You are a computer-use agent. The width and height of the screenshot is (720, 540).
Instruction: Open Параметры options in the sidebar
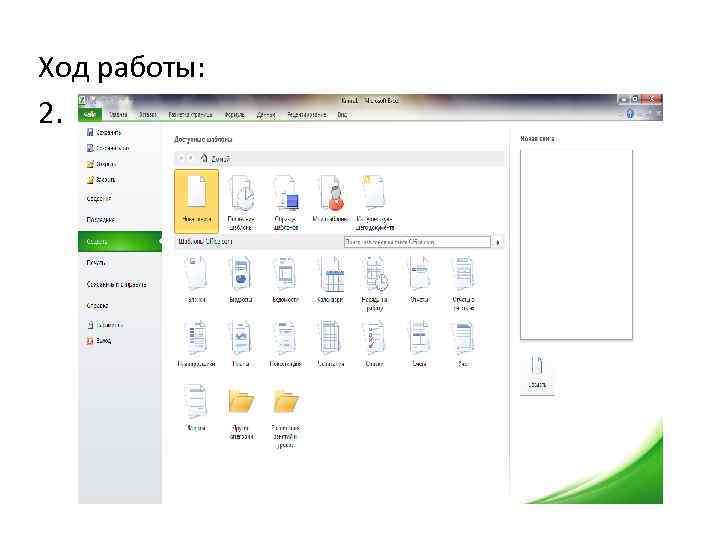point(105,325)
